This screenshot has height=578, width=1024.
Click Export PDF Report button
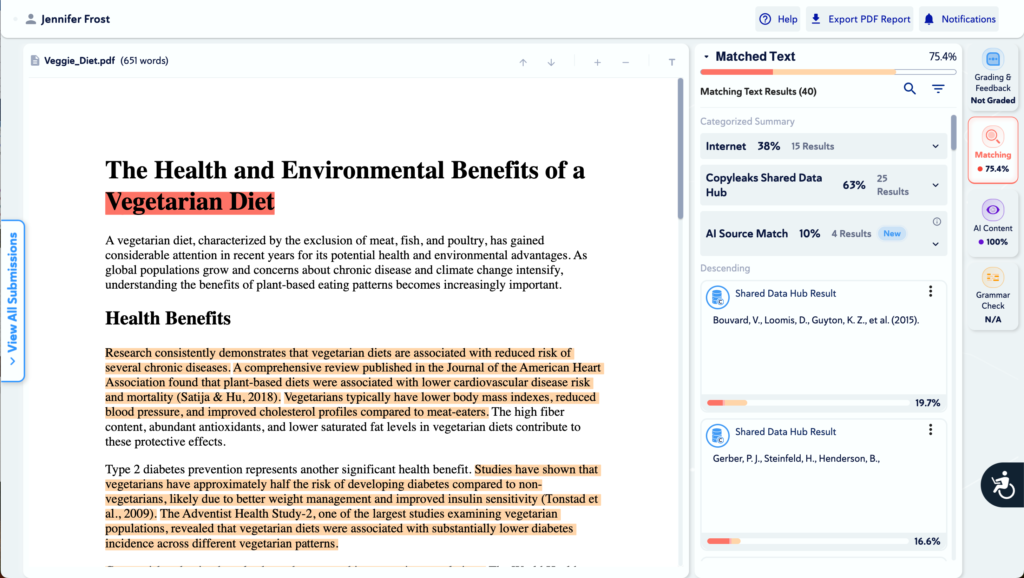859,19
